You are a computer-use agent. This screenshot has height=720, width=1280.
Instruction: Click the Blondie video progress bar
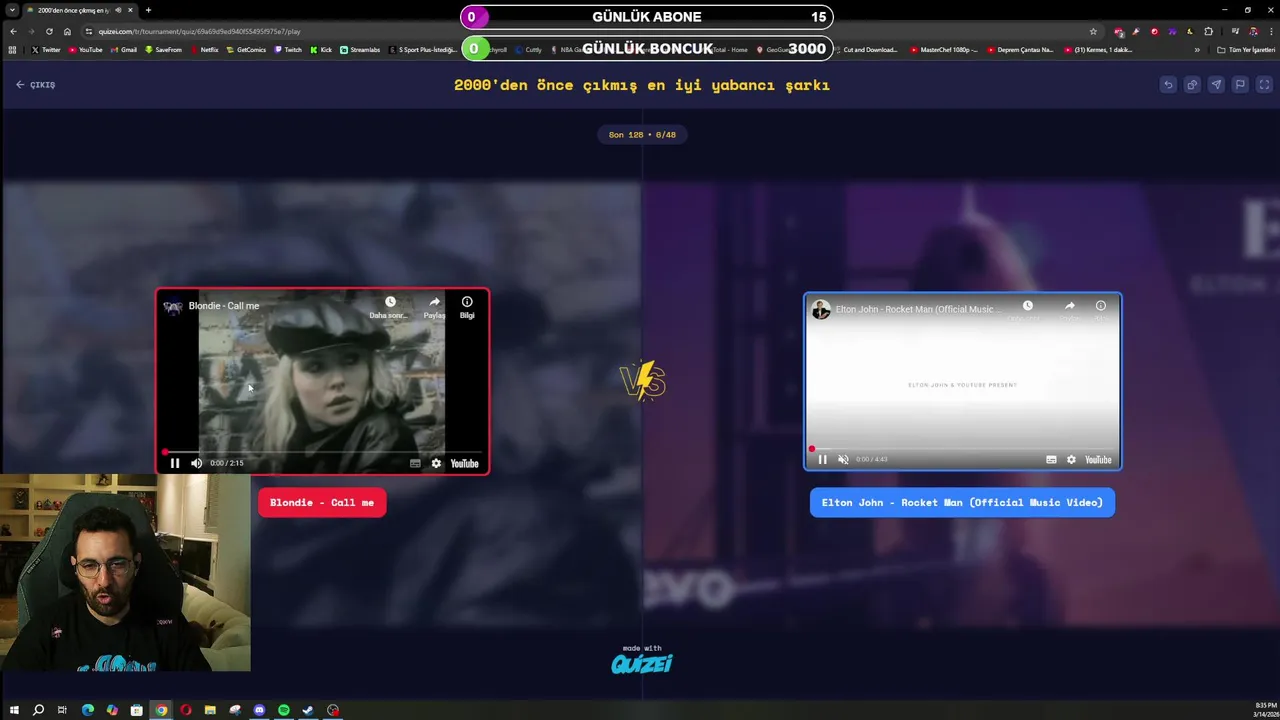(322, 452)
